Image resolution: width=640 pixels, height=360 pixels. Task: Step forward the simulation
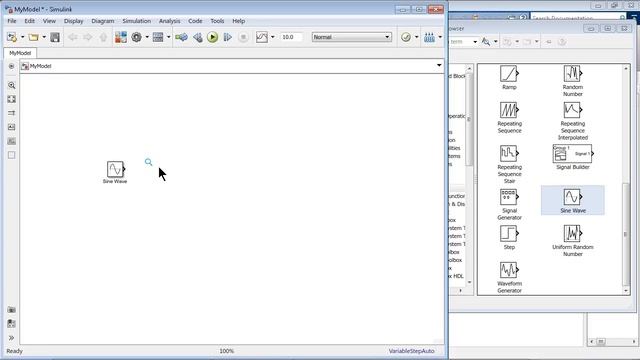pos(228,37)
